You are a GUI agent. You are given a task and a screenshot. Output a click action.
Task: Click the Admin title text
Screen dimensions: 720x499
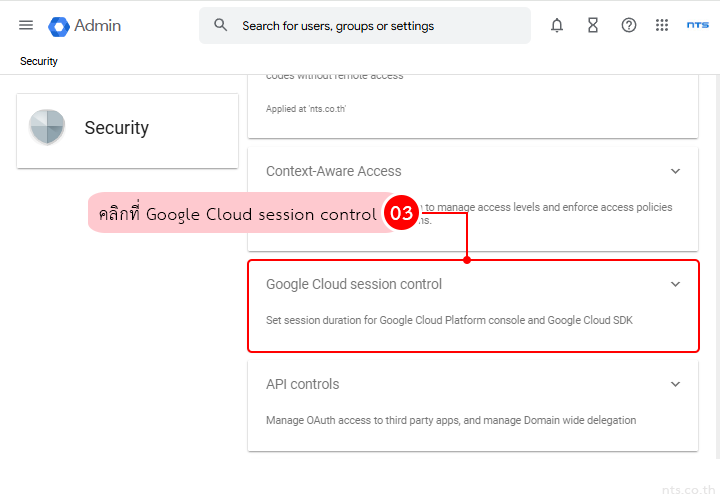tap(97, 26)
